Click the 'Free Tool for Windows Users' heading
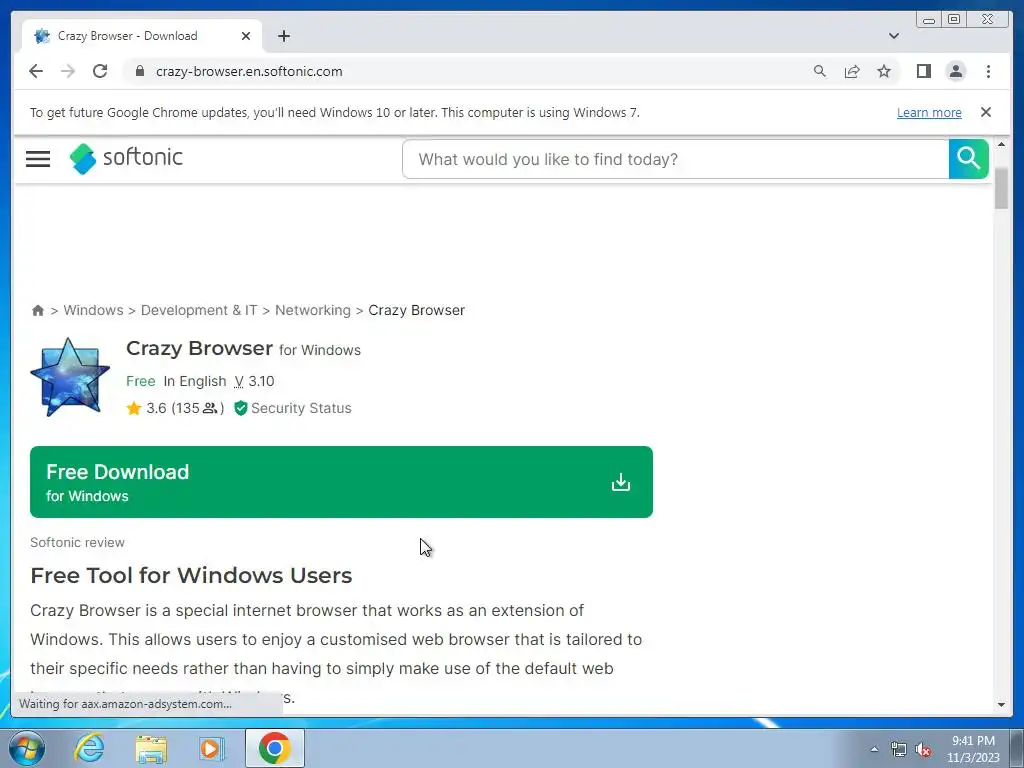The width and height of the screenshot is (1024, 768). pos(191,575)
